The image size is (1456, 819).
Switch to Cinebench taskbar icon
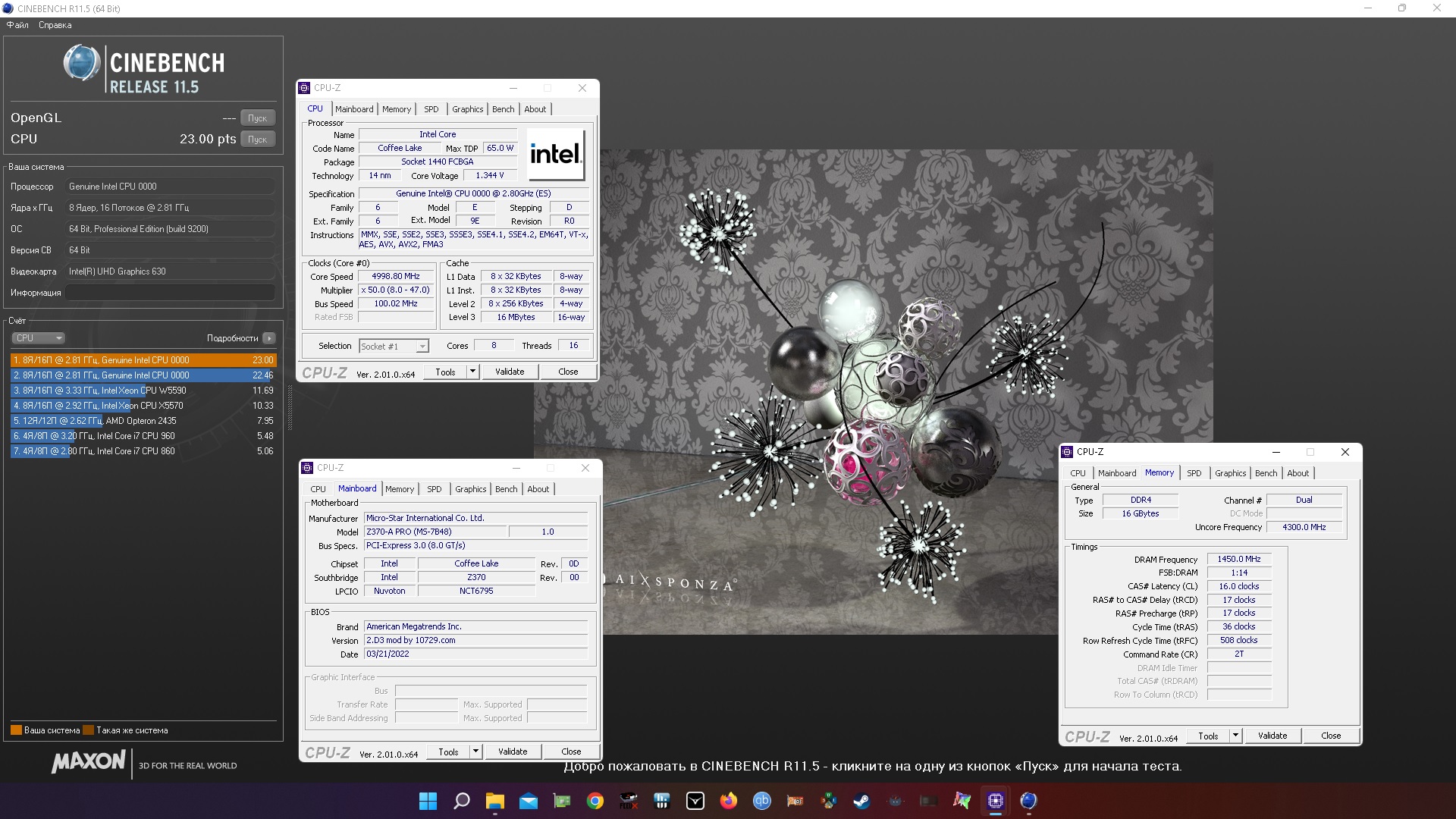coord(1028,801)
